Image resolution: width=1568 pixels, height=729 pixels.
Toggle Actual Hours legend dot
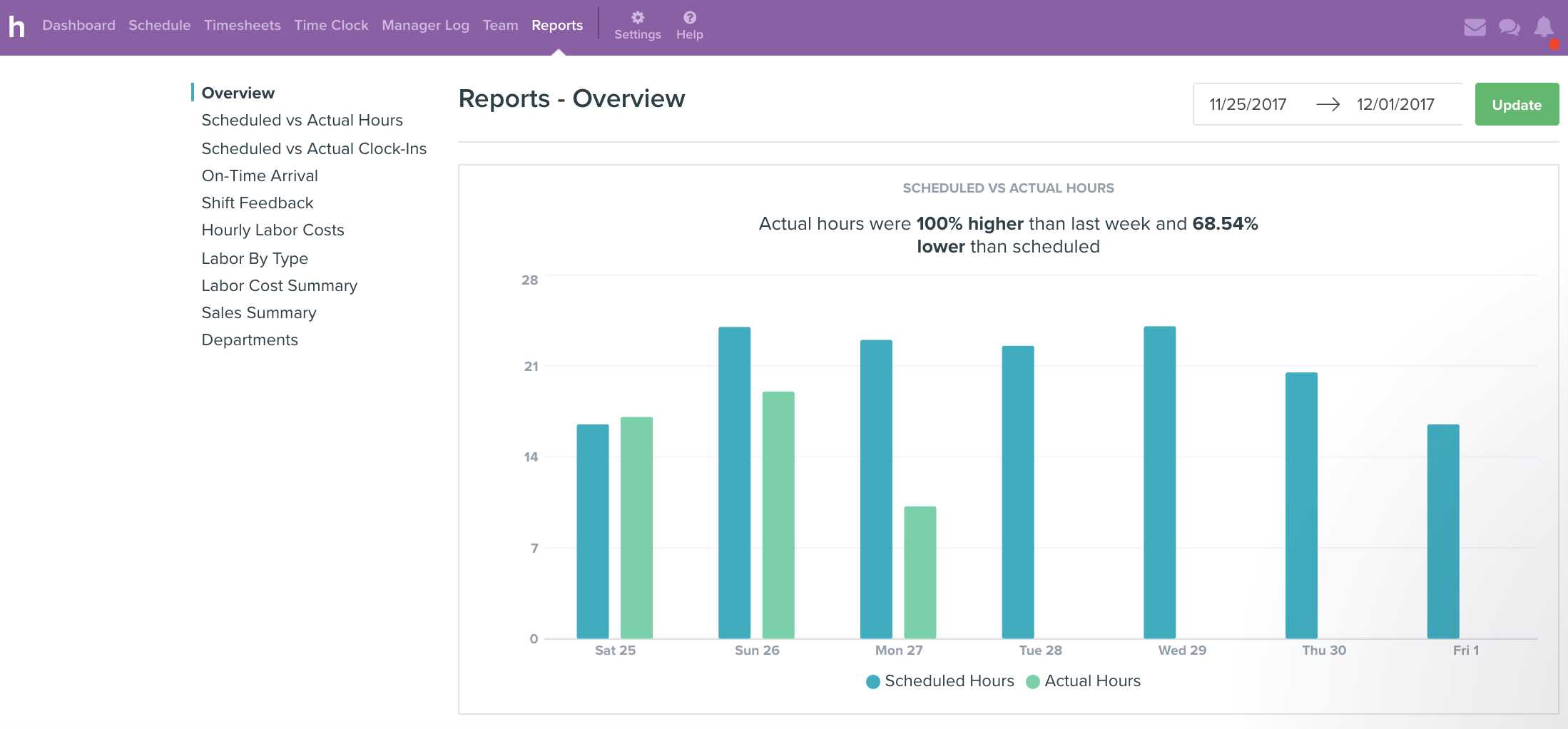coord(1032,682)
